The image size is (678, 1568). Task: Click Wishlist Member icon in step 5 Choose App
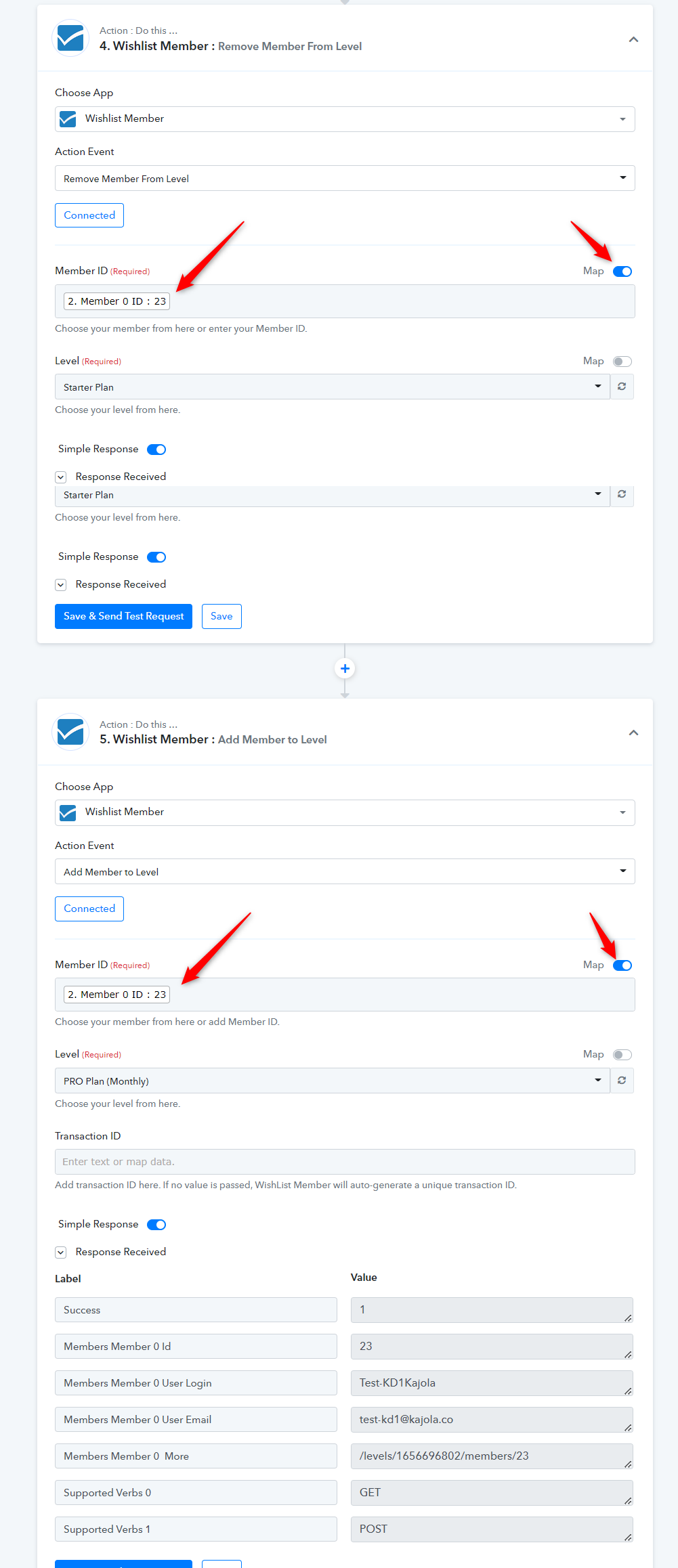point(68,812)
